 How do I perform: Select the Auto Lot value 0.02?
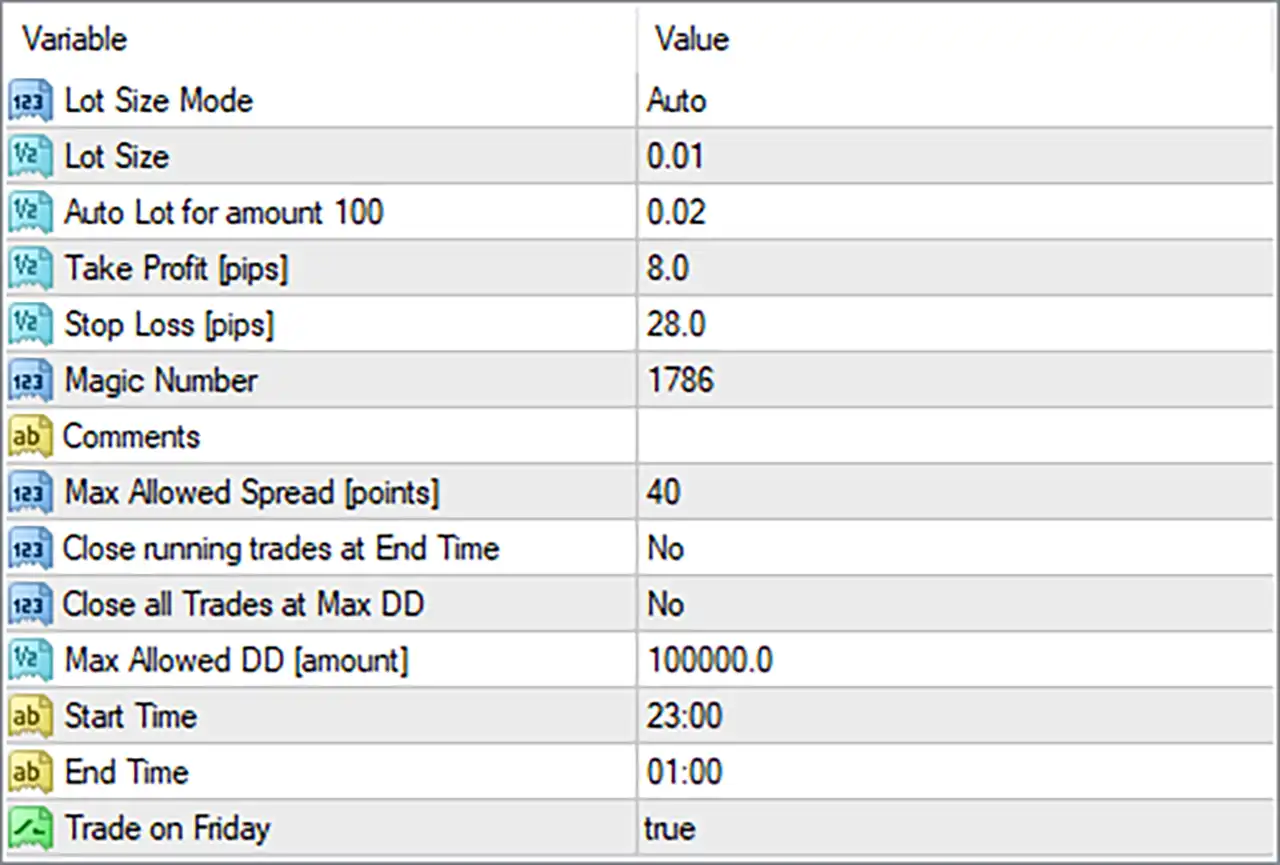pos(677,213)
